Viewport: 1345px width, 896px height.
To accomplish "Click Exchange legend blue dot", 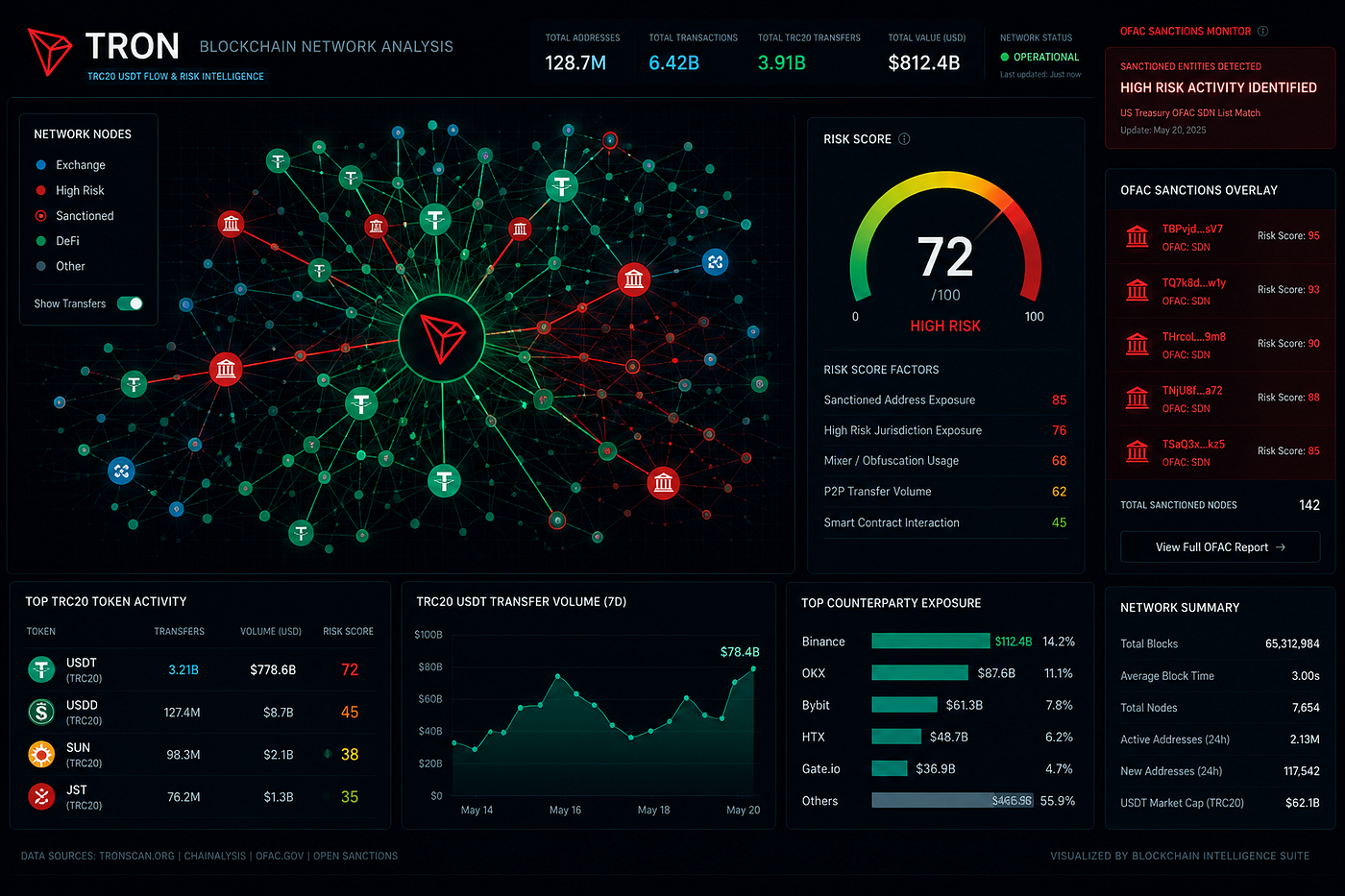I will (x=40, y=165).
